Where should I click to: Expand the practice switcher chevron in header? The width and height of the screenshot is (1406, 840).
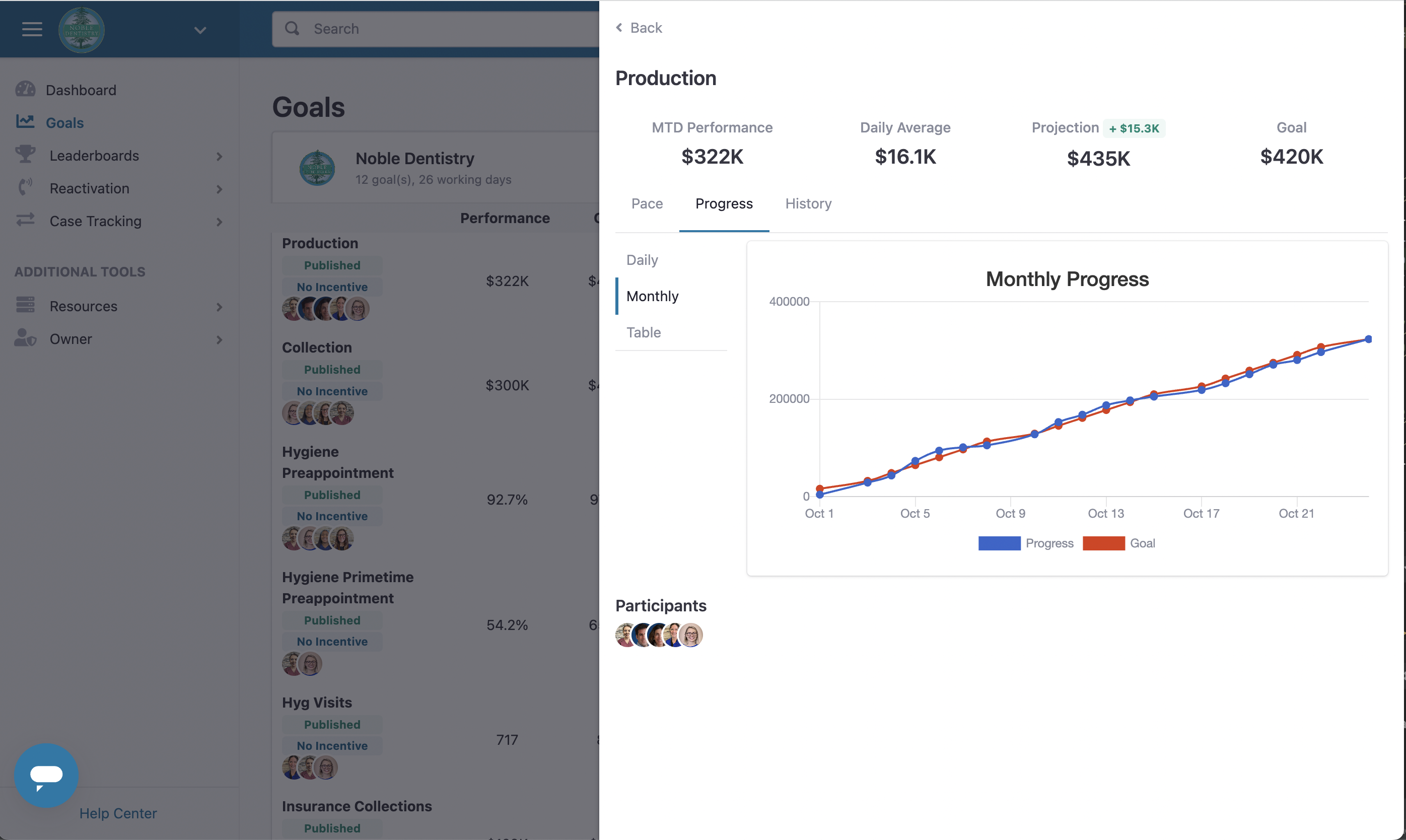tap(200, 30)
